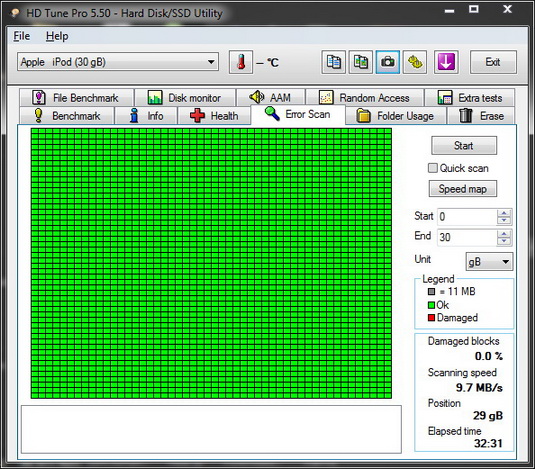Click the temperature thermometer icon
This screenshot has width=535, height=469.
pyautogui.click(x=241, y=62)
